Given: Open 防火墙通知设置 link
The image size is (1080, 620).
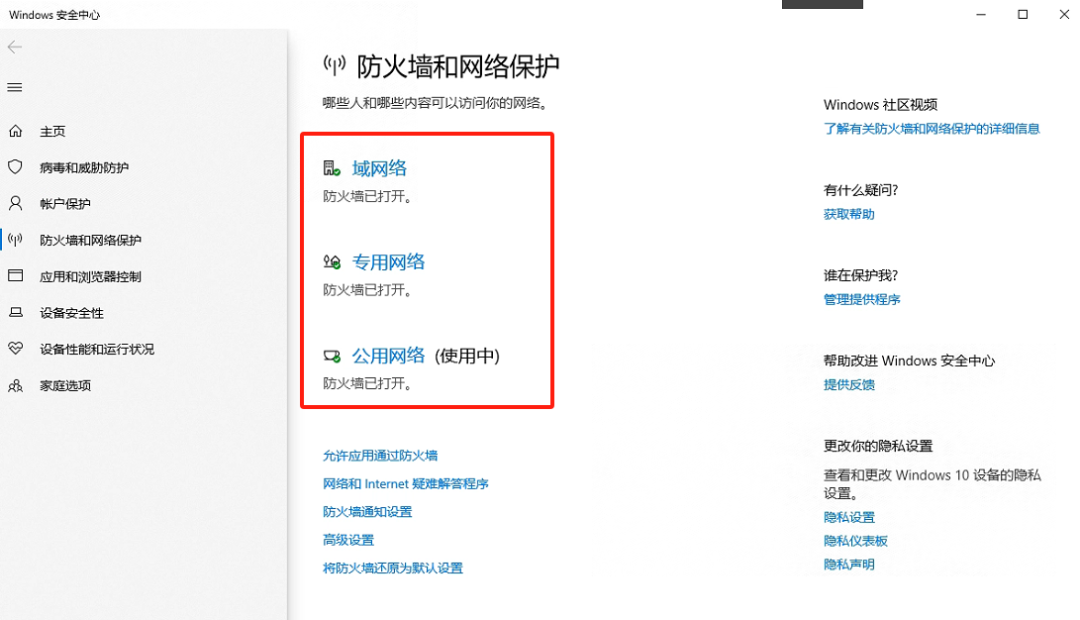Looking at the screenshot, I should 368,512.
